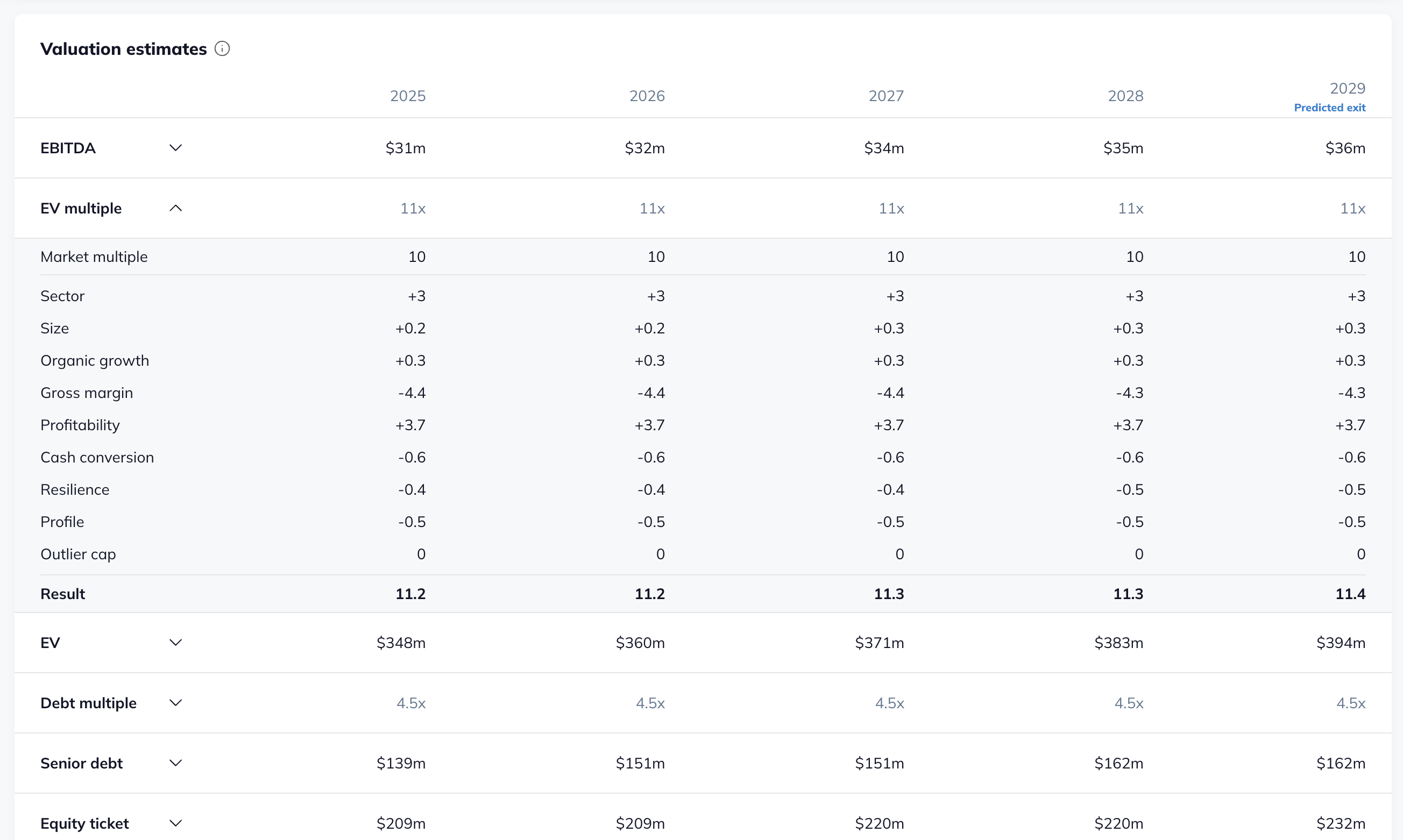Click the 2025 EV value $348m
1403x840 pixels.
[x=401, y=643]
